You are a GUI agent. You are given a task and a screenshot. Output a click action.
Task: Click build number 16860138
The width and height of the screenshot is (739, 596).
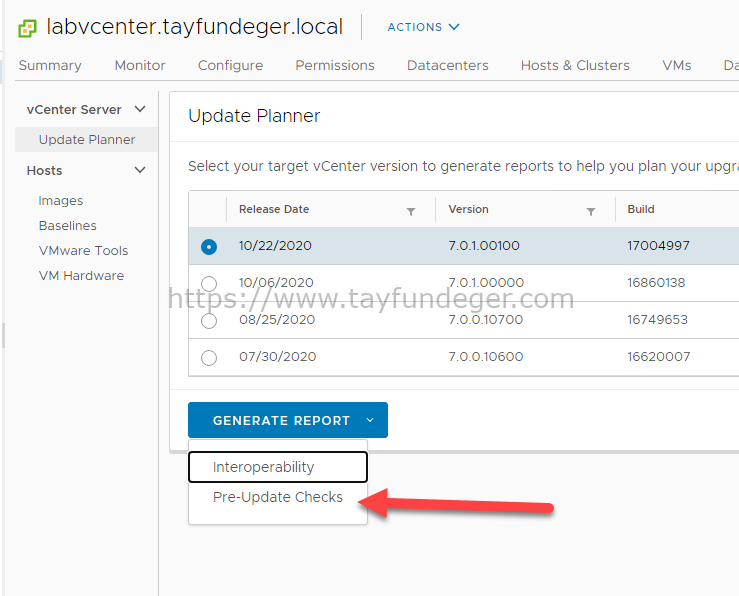click(x=656, y=283)
